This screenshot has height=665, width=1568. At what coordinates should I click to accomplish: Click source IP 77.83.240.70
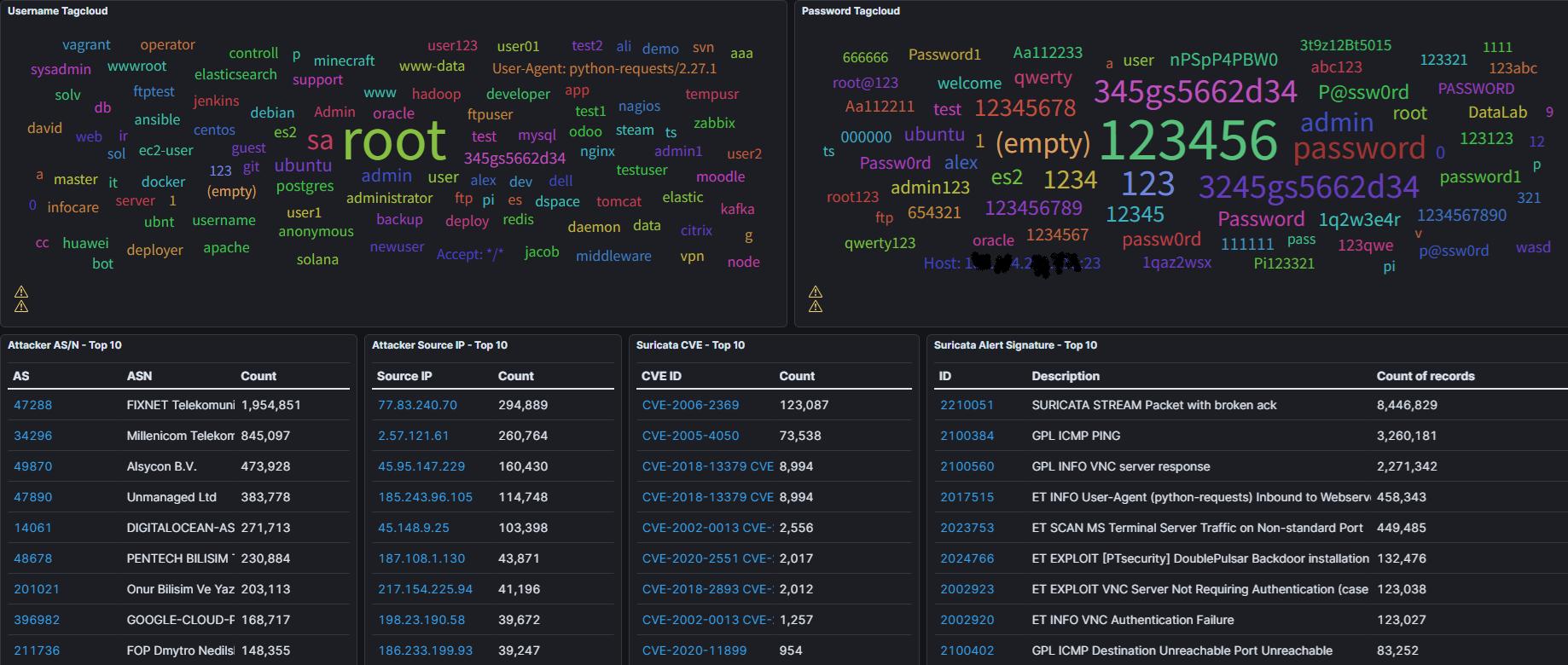point(417,405)
